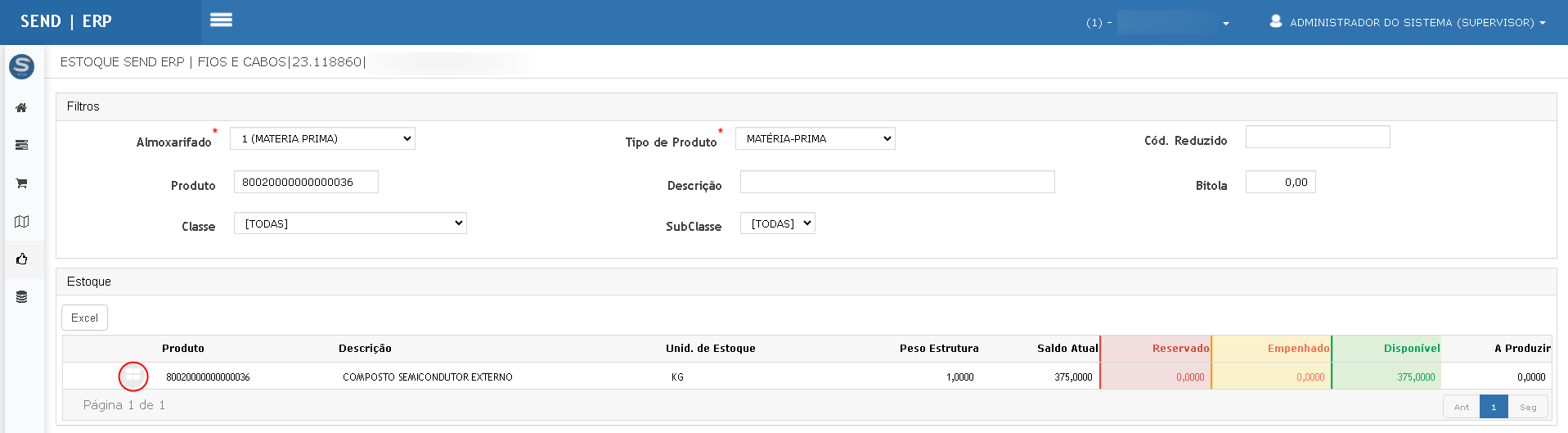This screenshot has width=1568, height=433.
Task: Open the shopping cart icon in sidebar
Action: point(22,183)
